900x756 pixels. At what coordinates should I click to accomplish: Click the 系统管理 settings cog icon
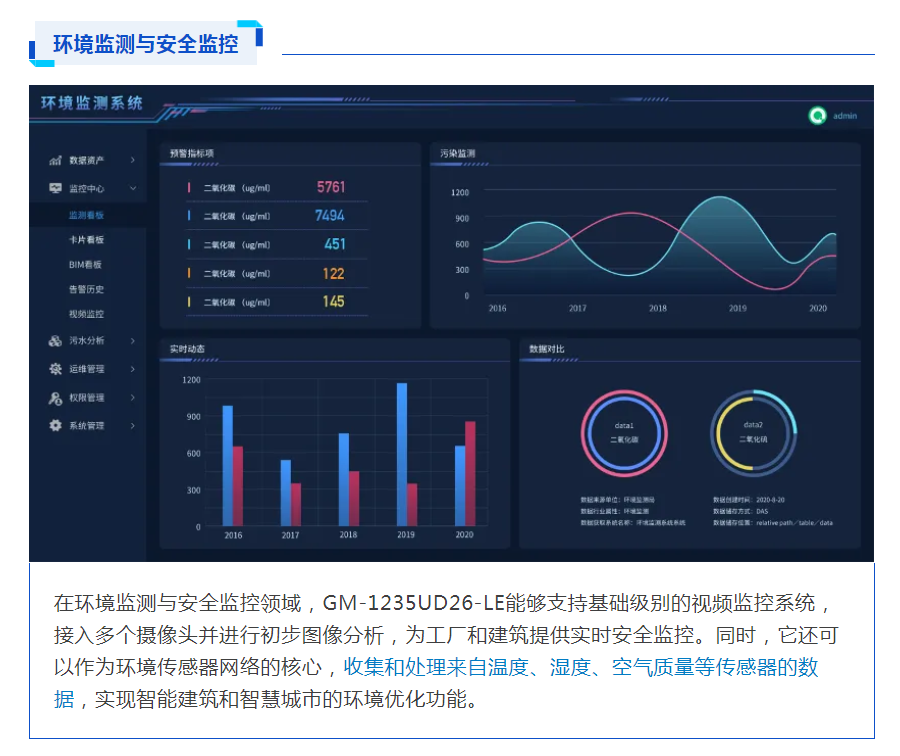point(55,426)
